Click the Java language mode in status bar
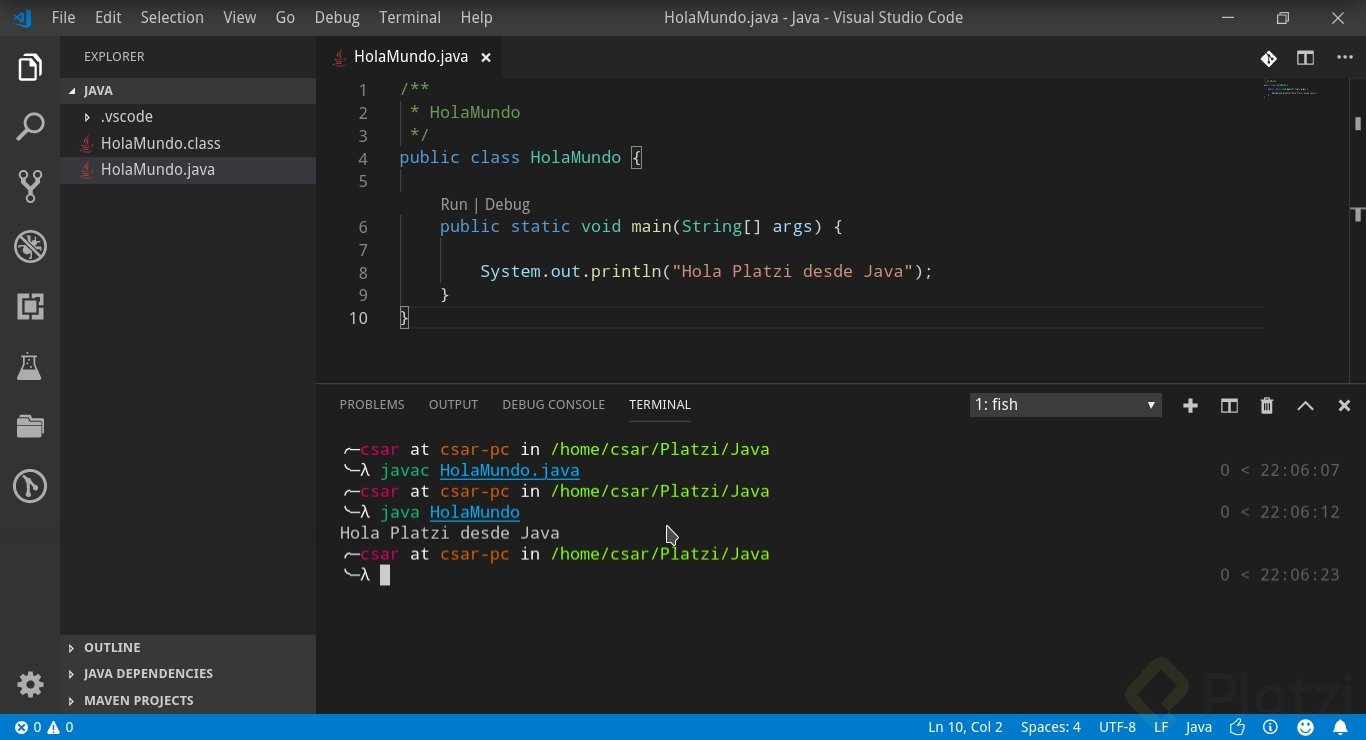1366x740 pixels. pos(1198,727)
